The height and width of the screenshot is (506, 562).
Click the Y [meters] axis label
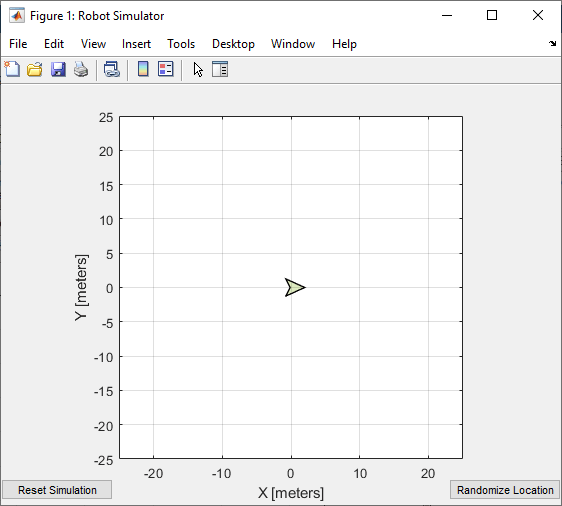81,288
